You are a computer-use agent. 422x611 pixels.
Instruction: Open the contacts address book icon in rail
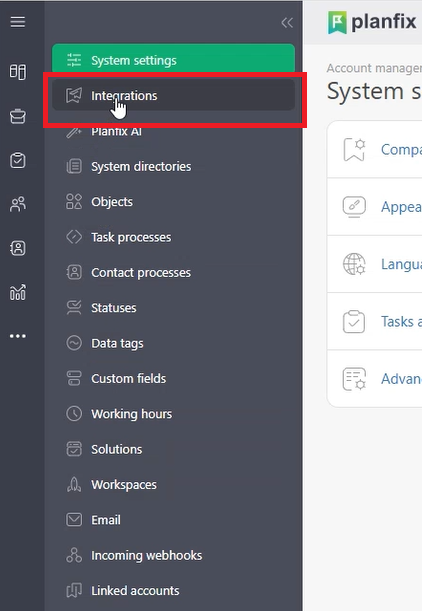coord(18,248)
